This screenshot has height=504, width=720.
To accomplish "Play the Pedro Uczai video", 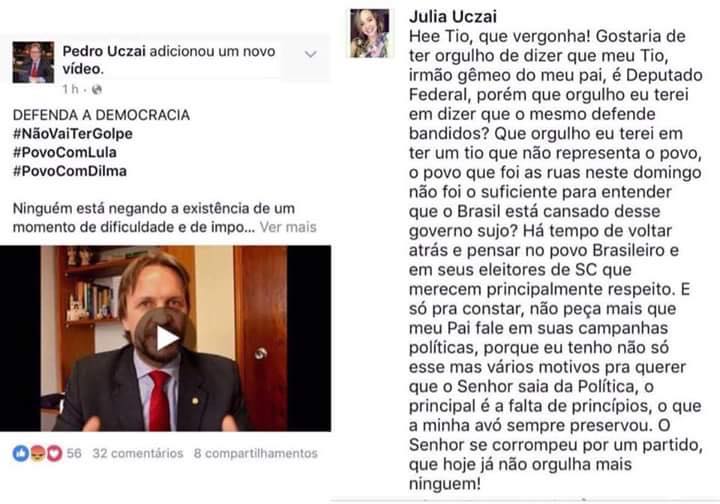I will coord(164,338).
